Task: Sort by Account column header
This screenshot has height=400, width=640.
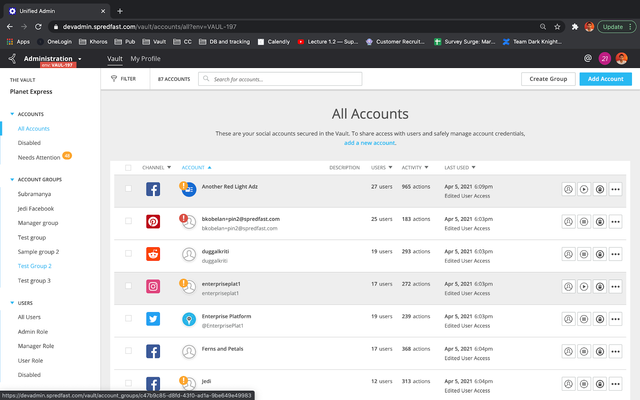Action: [196, 167]
